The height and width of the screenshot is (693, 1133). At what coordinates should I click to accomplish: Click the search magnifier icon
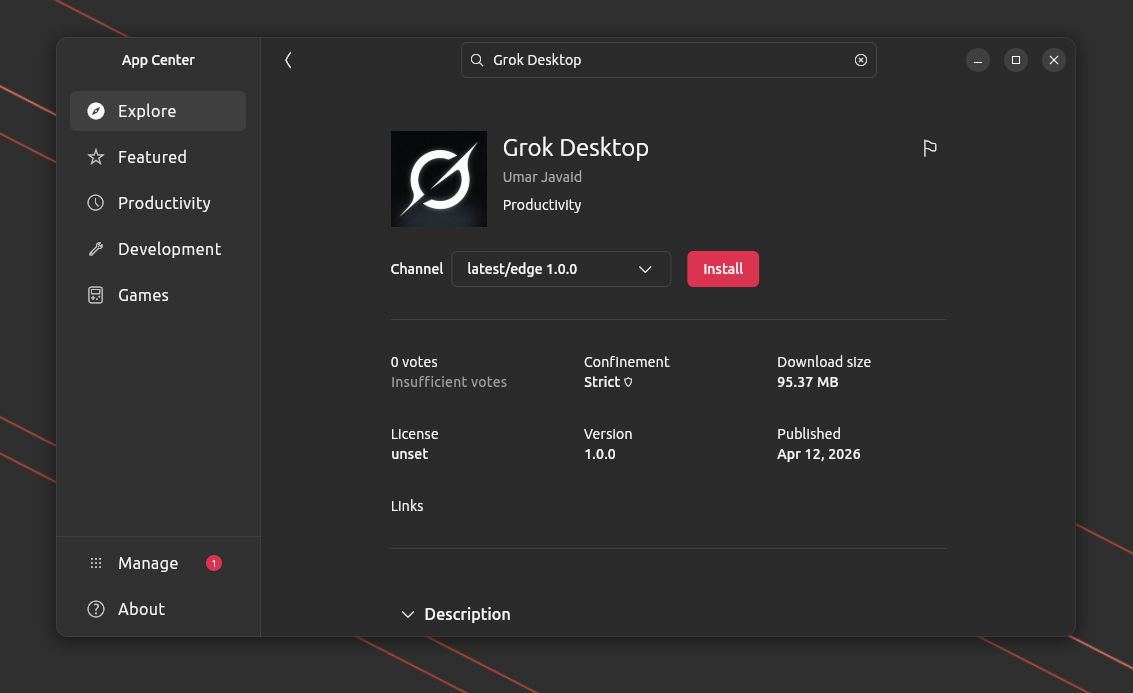pos(477,60)
